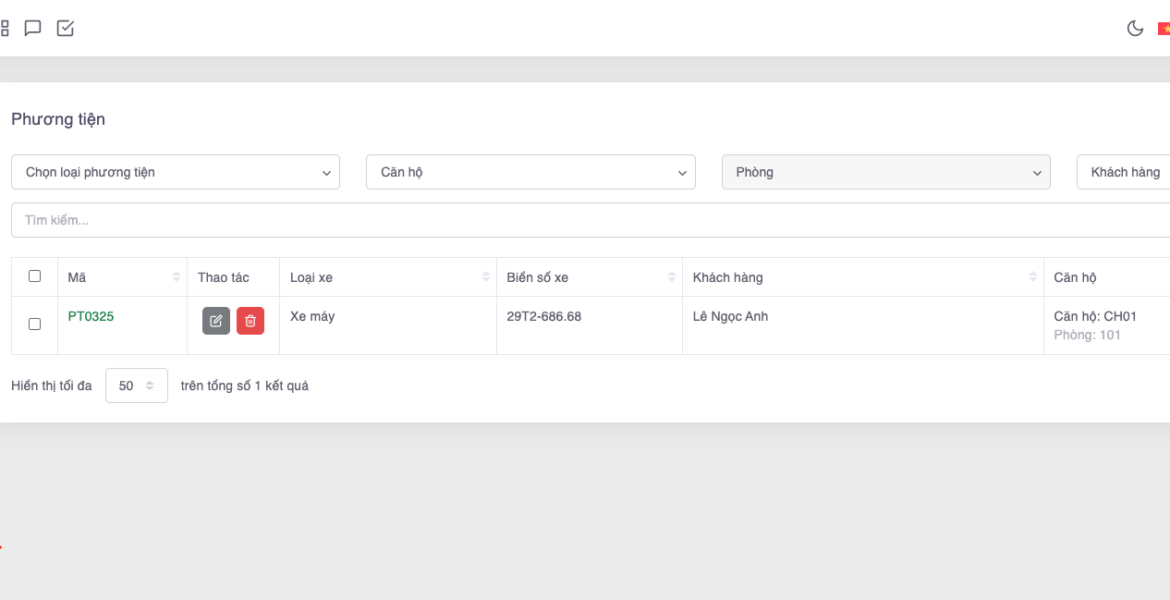Open the Căn hộ filter dropdown

(530, 172)
